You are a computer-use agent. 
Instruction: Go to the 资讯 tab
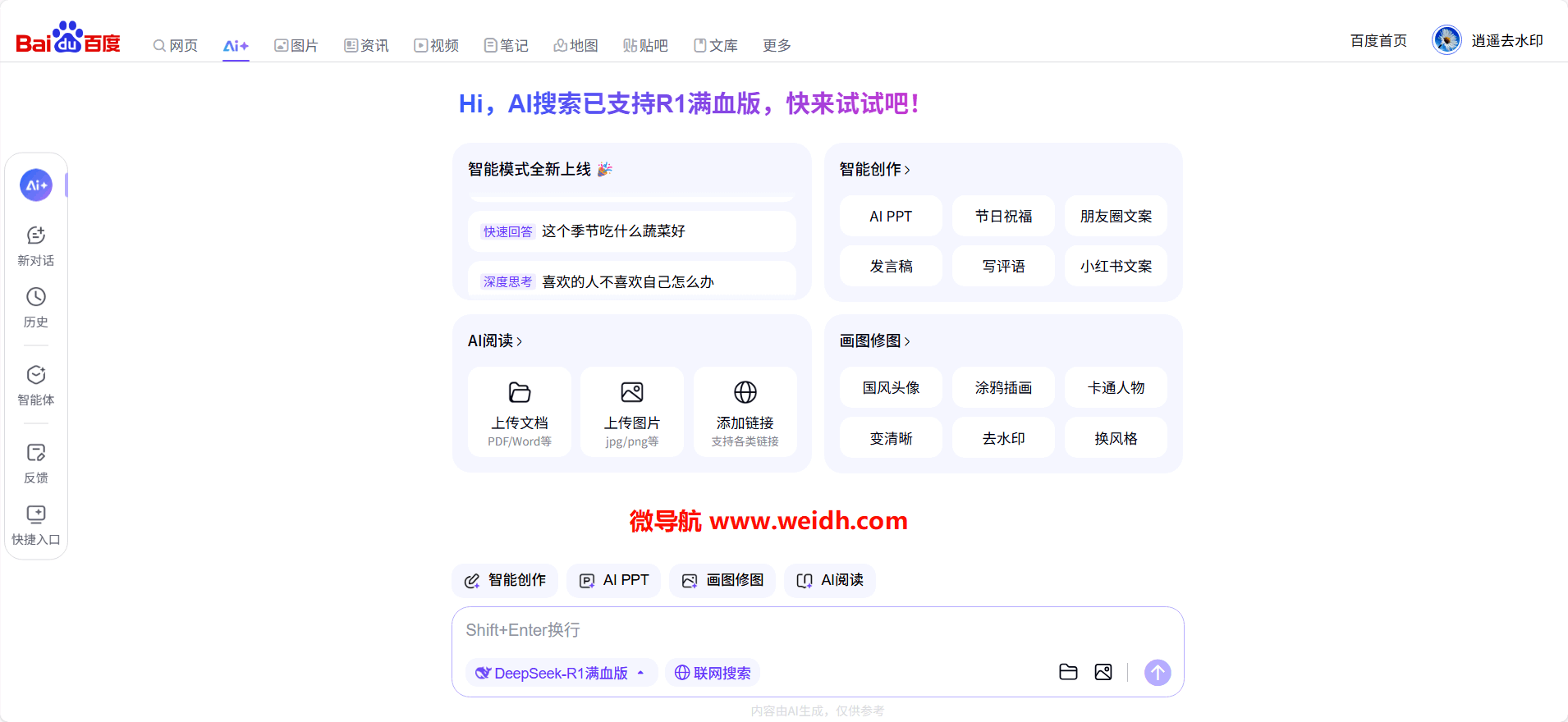tap(366, 45)
